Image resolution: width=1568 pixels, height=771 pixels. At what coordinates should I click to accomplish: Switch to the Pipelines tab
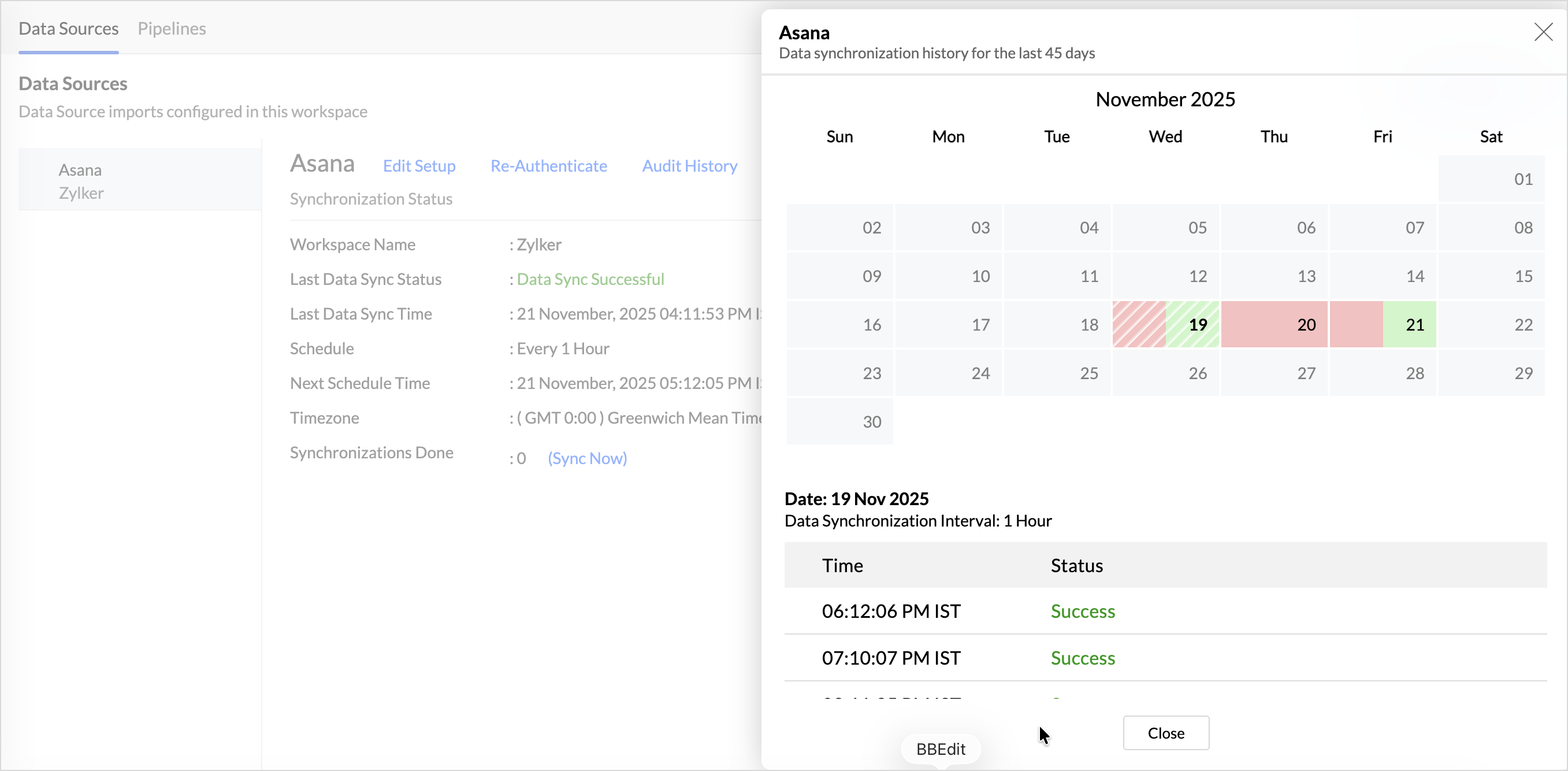coord(172,29)
